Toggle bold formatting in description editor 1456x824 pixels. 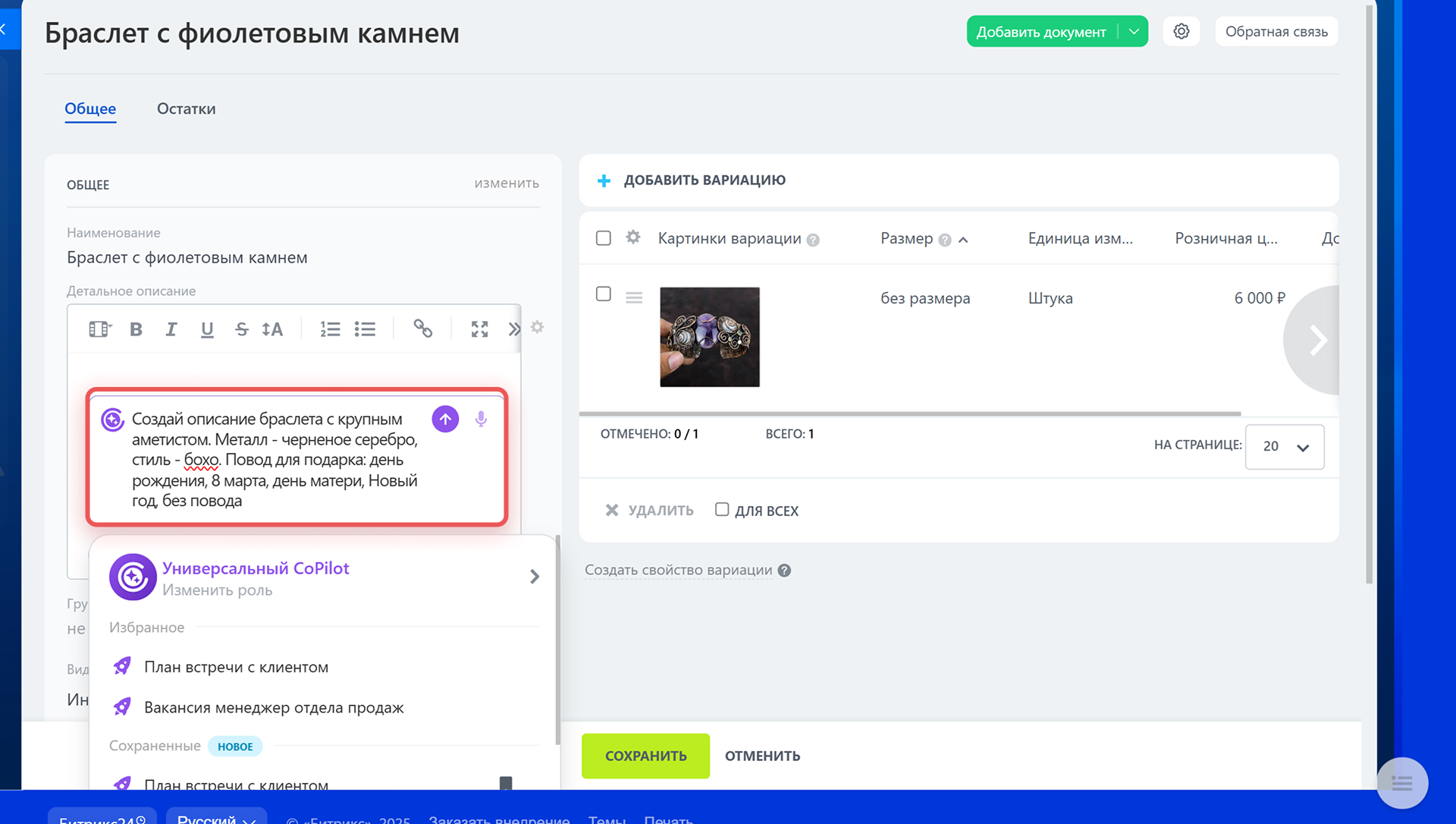(136, 329)
